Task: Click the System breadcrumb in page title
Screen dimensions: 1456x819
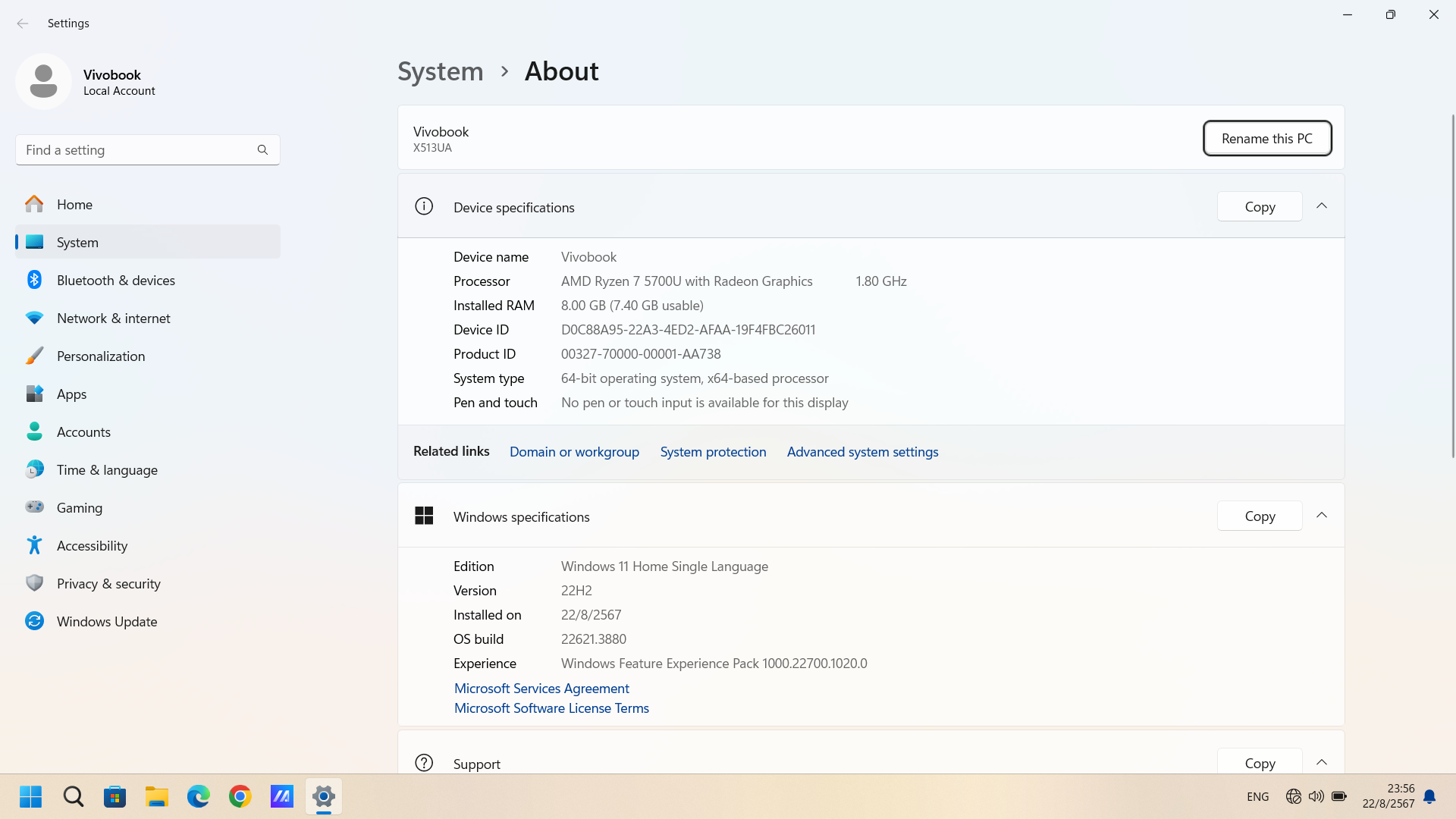Action: 441,71
